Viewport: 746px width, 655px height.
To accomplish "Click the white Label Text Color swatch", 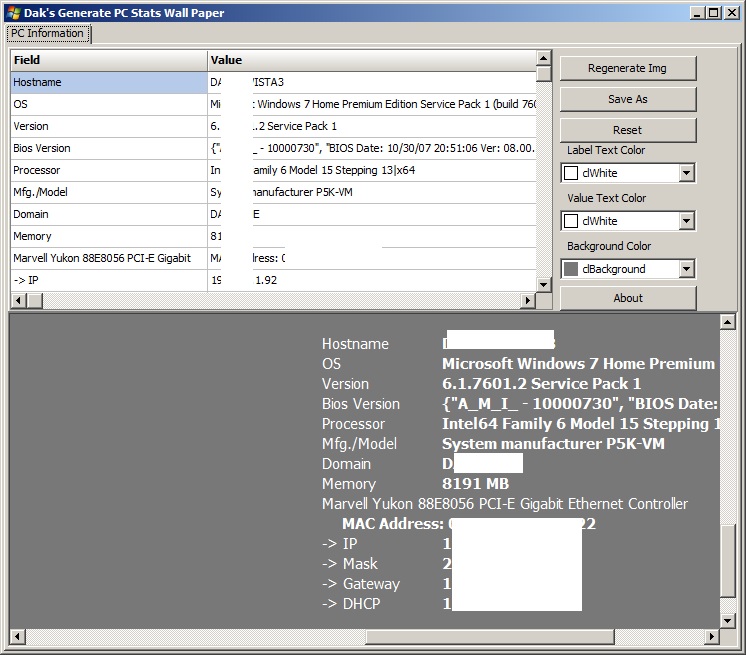I will 572,173.
